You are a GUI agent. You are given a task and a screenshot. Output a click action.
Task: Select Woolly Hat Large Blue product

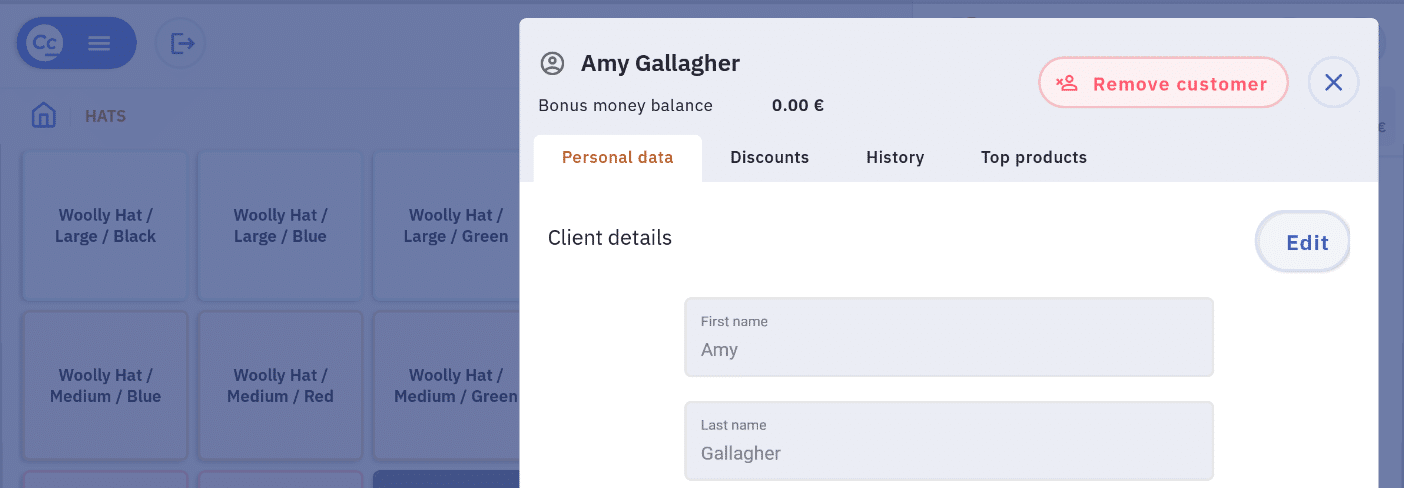click(x=280, y=226)
